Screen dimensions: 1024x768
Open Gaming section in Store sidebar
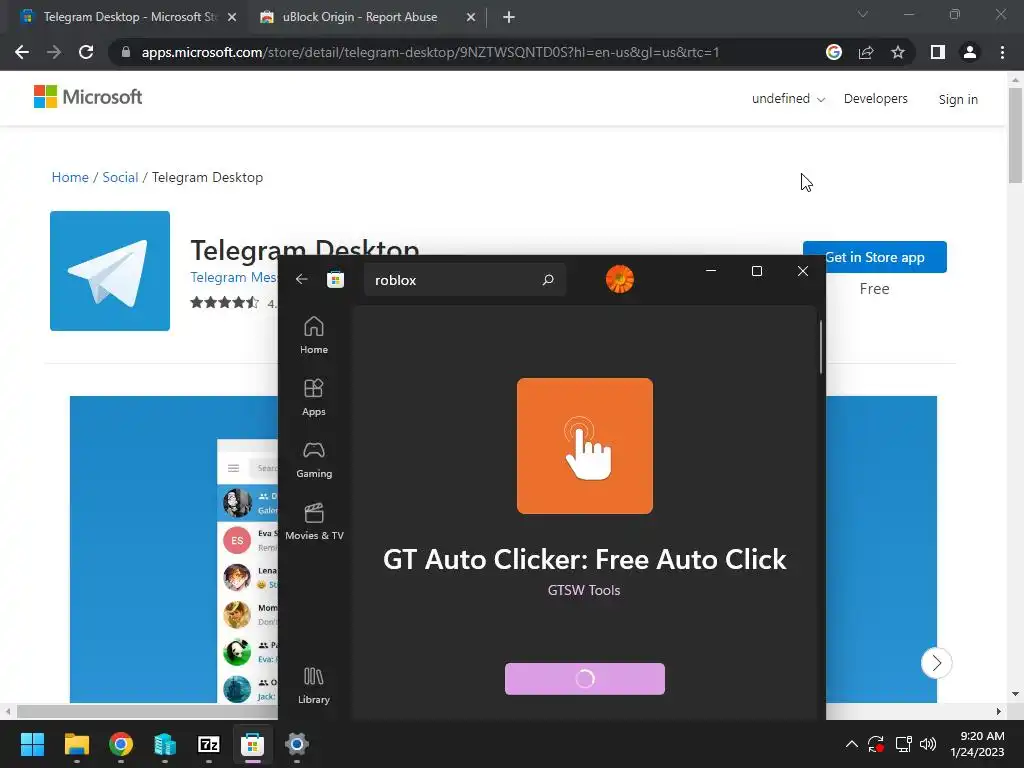(313, 459)
